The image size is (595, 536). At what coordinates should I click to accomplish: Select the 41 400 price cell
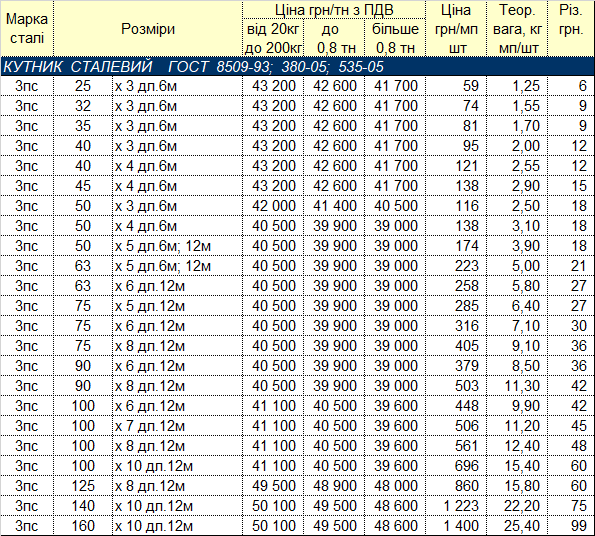click(x=334, y=206)
